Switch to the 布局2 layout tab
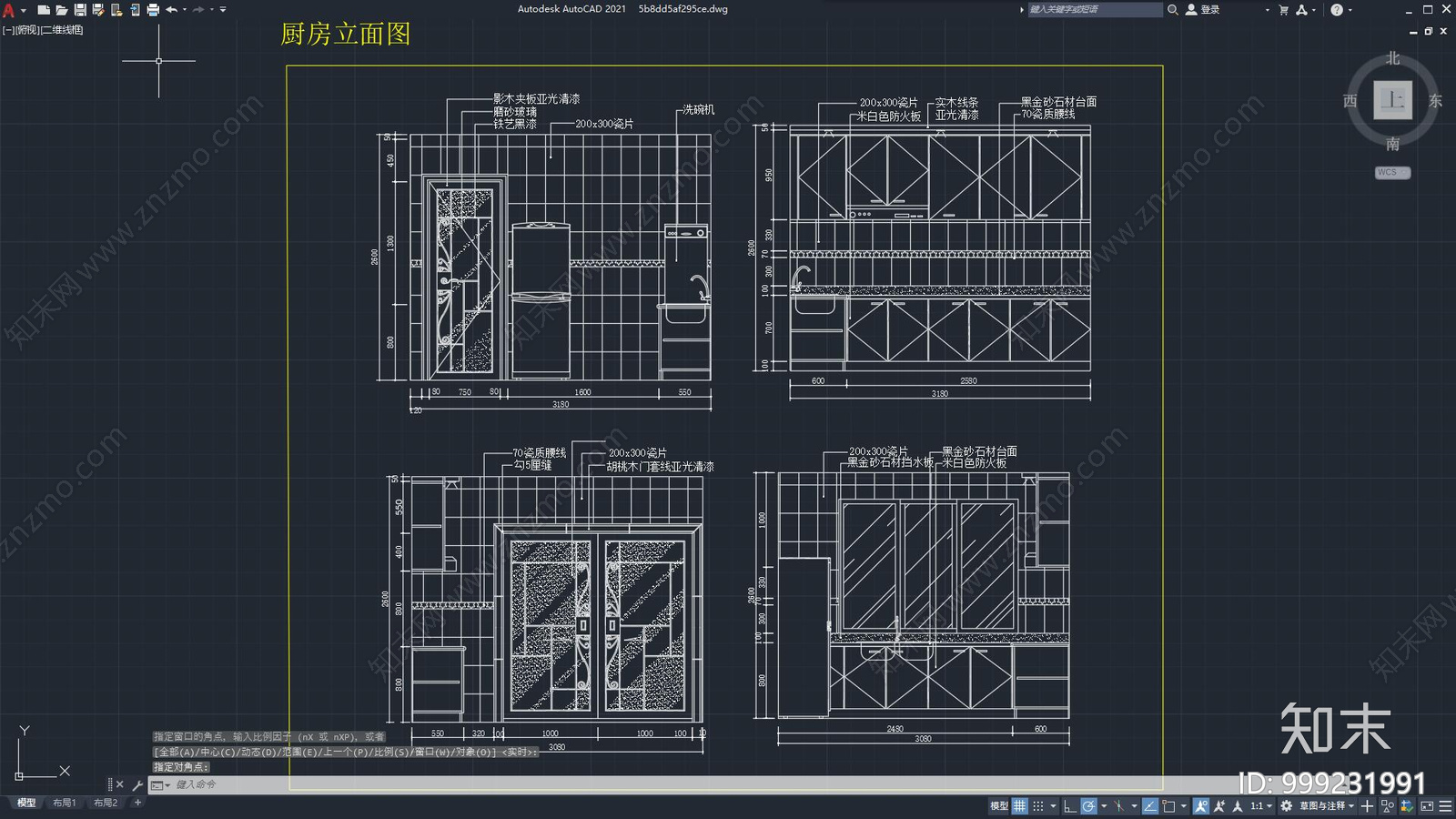 106,803
